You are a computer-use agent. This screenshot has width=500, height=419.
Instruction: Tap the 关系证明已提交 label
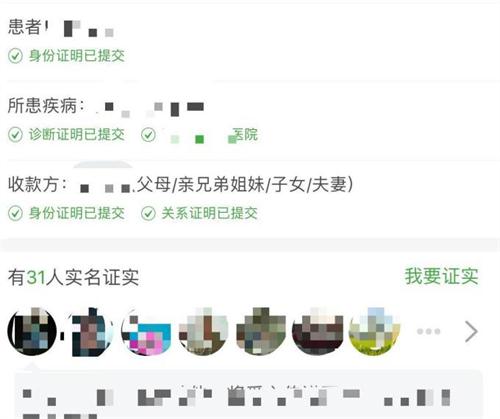coord(209,213)
